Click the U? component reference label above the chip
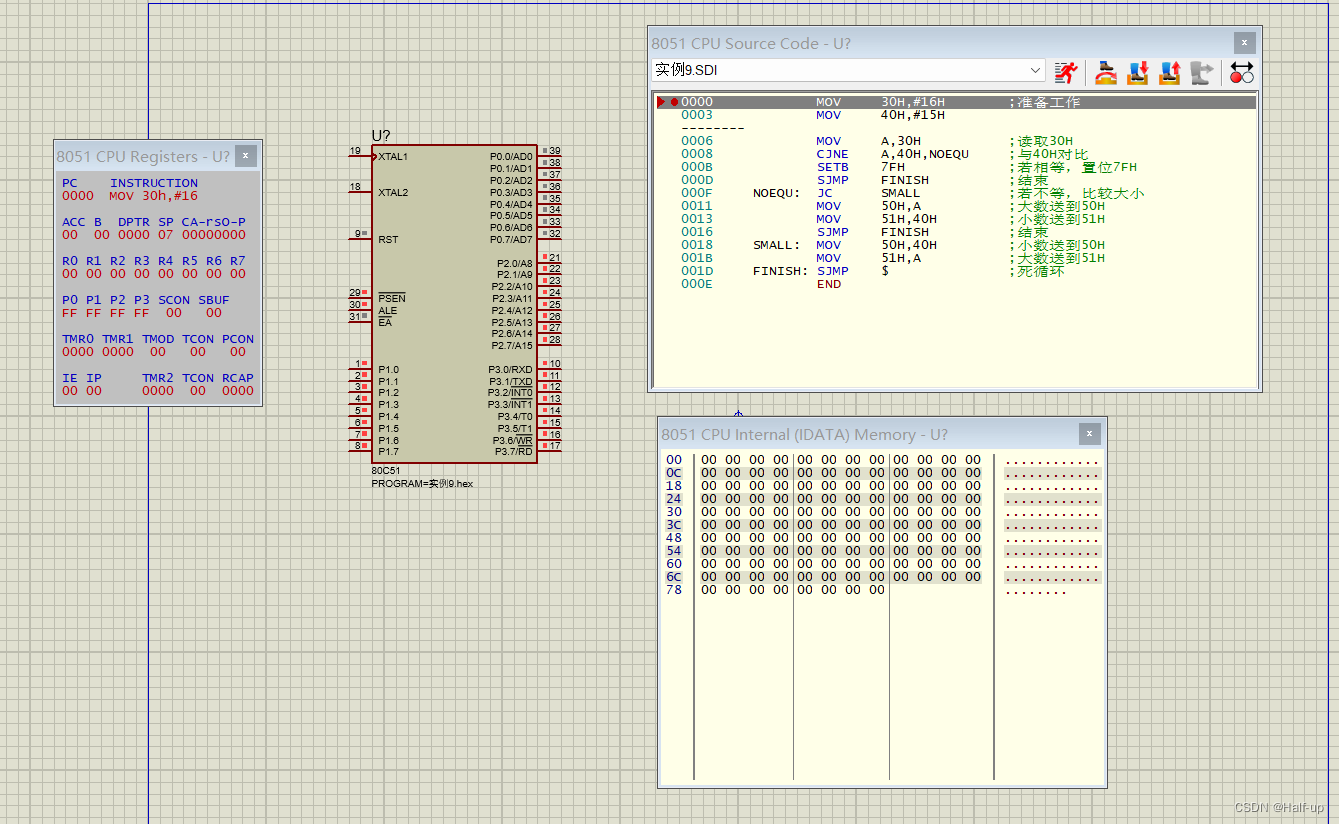 tap(381, 136)
